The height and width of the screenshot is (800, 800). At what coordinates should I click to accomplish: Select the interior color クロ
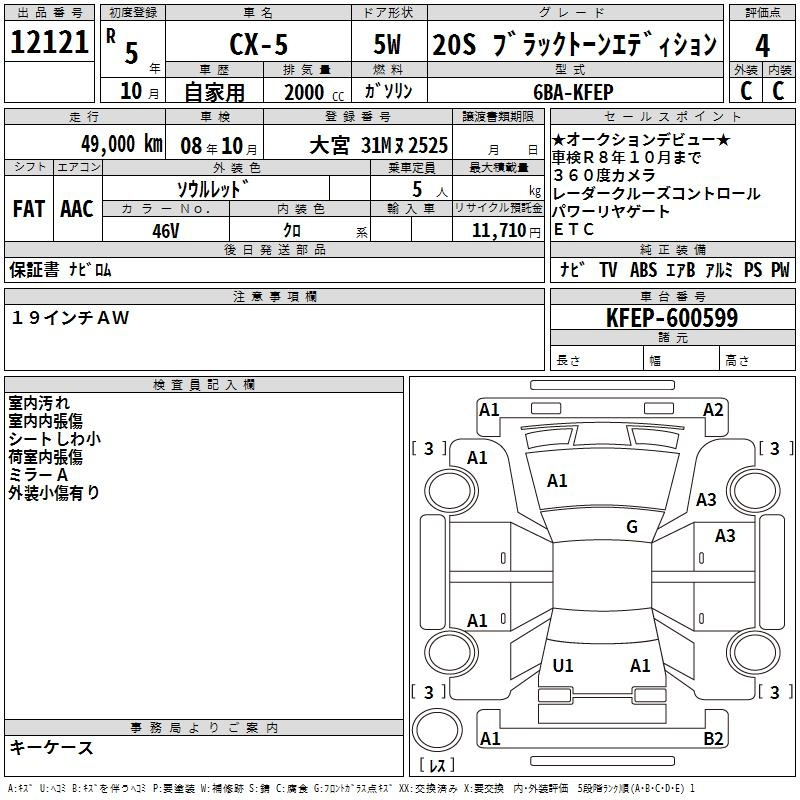tap(292, 231)
